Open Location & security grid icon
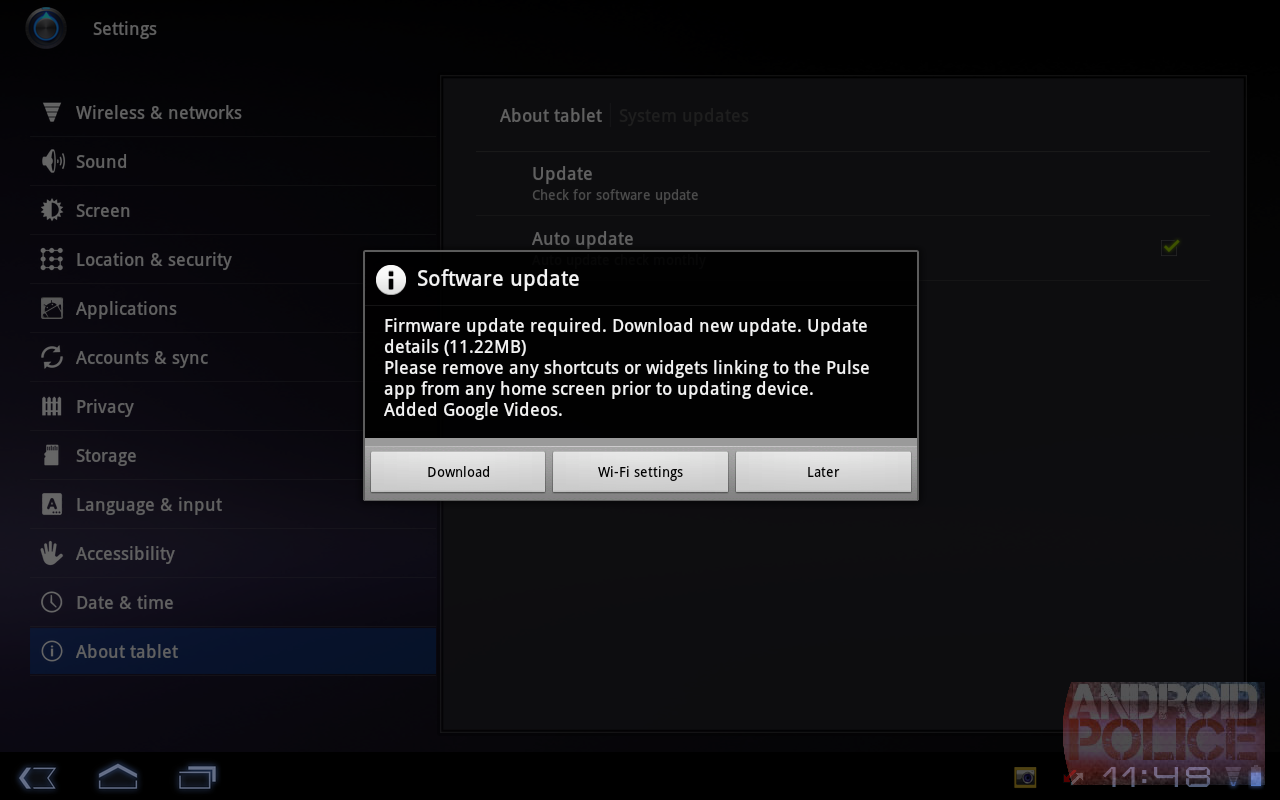Screen dimensions: 1280x800 tap(52, 259)
